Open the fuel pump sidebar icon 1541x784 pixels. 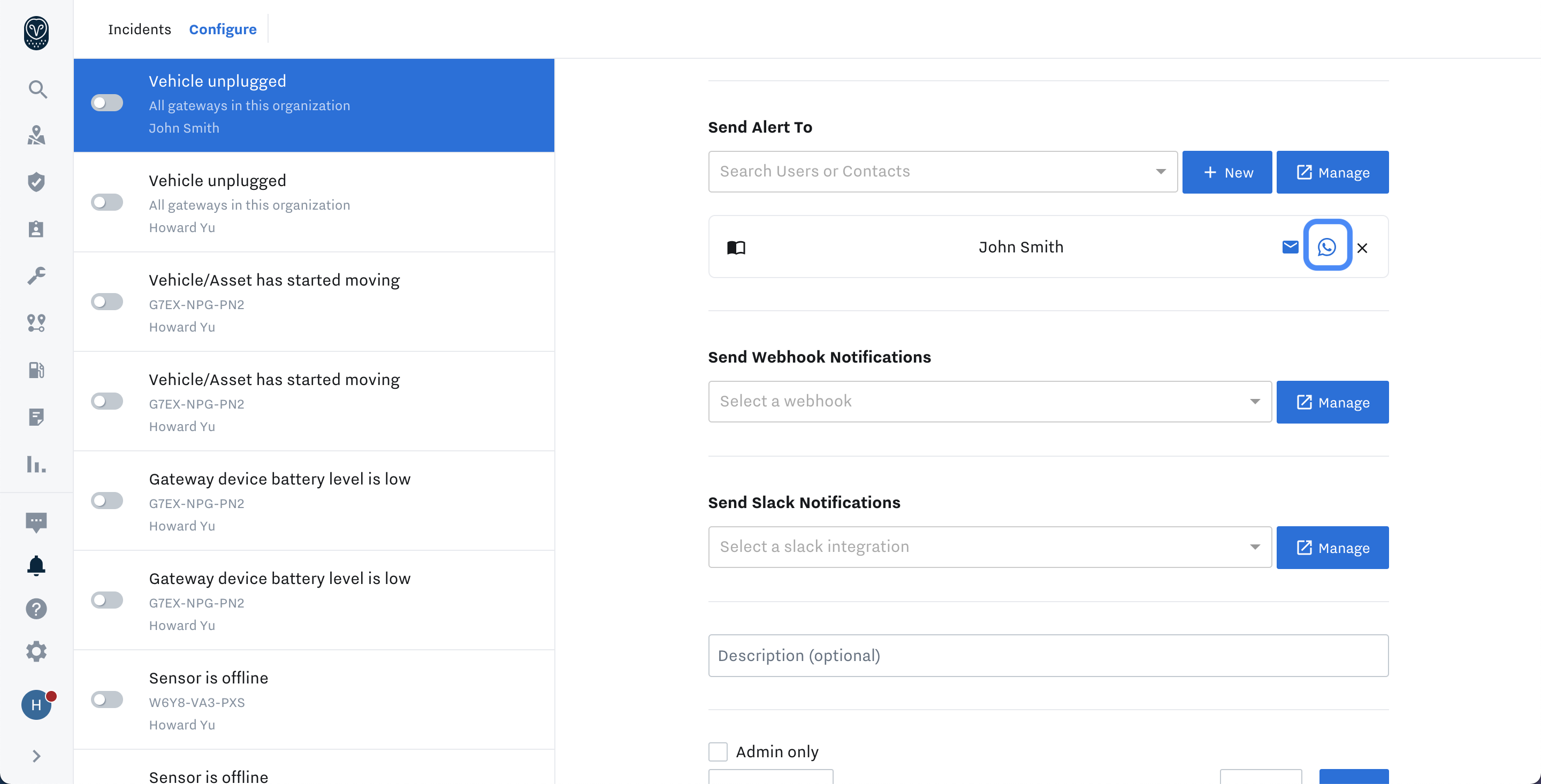[36, 370]
